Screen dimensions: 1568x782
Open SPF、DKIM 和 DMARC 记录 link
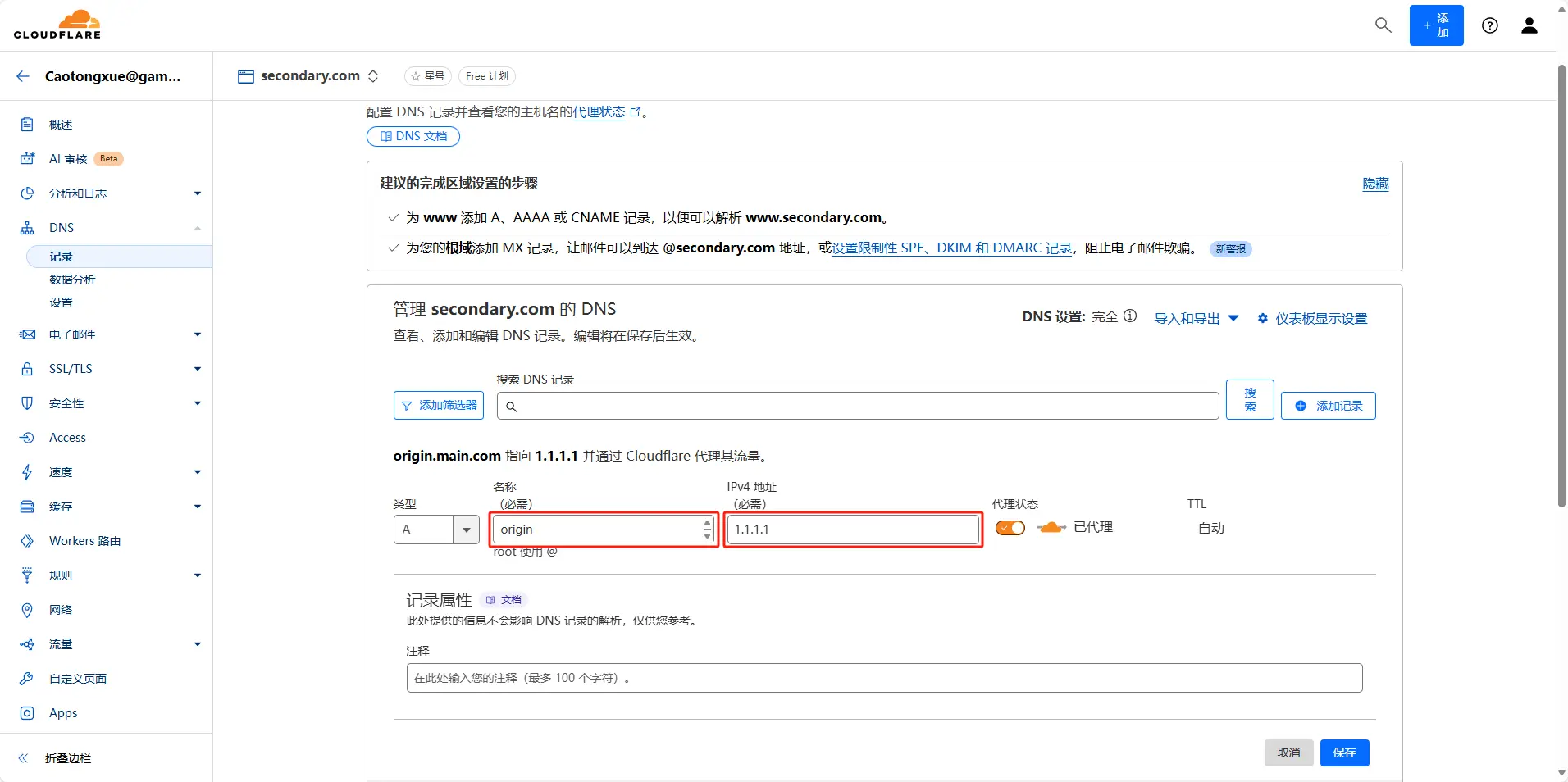click(x=952, y=248)
